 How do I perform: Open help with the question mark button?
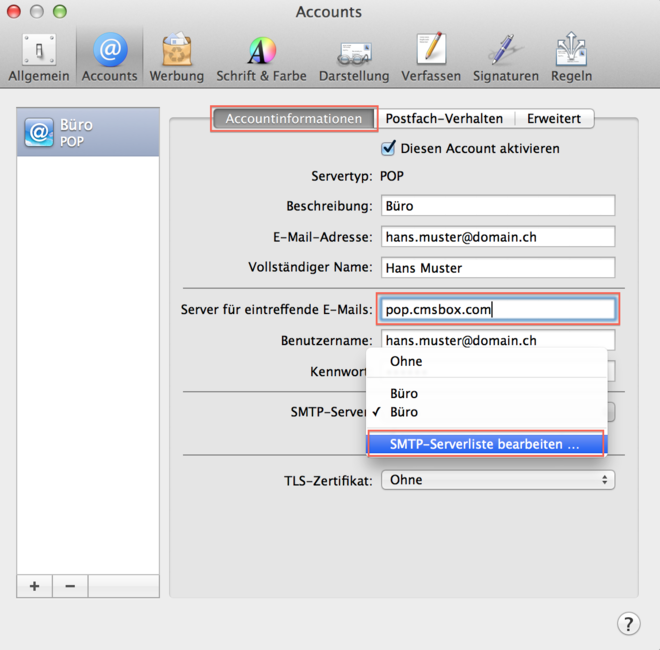pyautogui.click(x=627, y=622)
